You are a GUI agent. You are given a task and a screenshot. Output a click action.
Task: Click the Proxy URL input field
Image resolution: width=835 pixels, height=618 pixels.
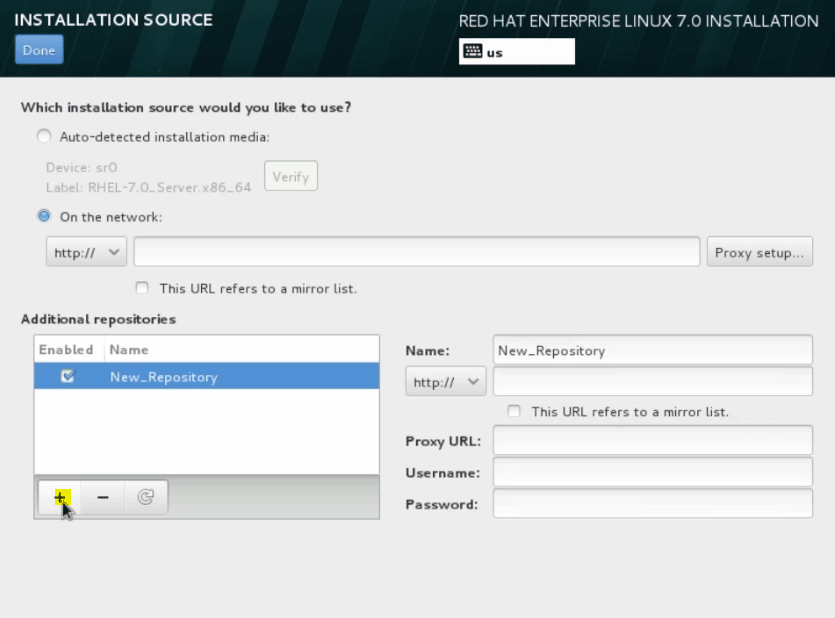point(652,441)
